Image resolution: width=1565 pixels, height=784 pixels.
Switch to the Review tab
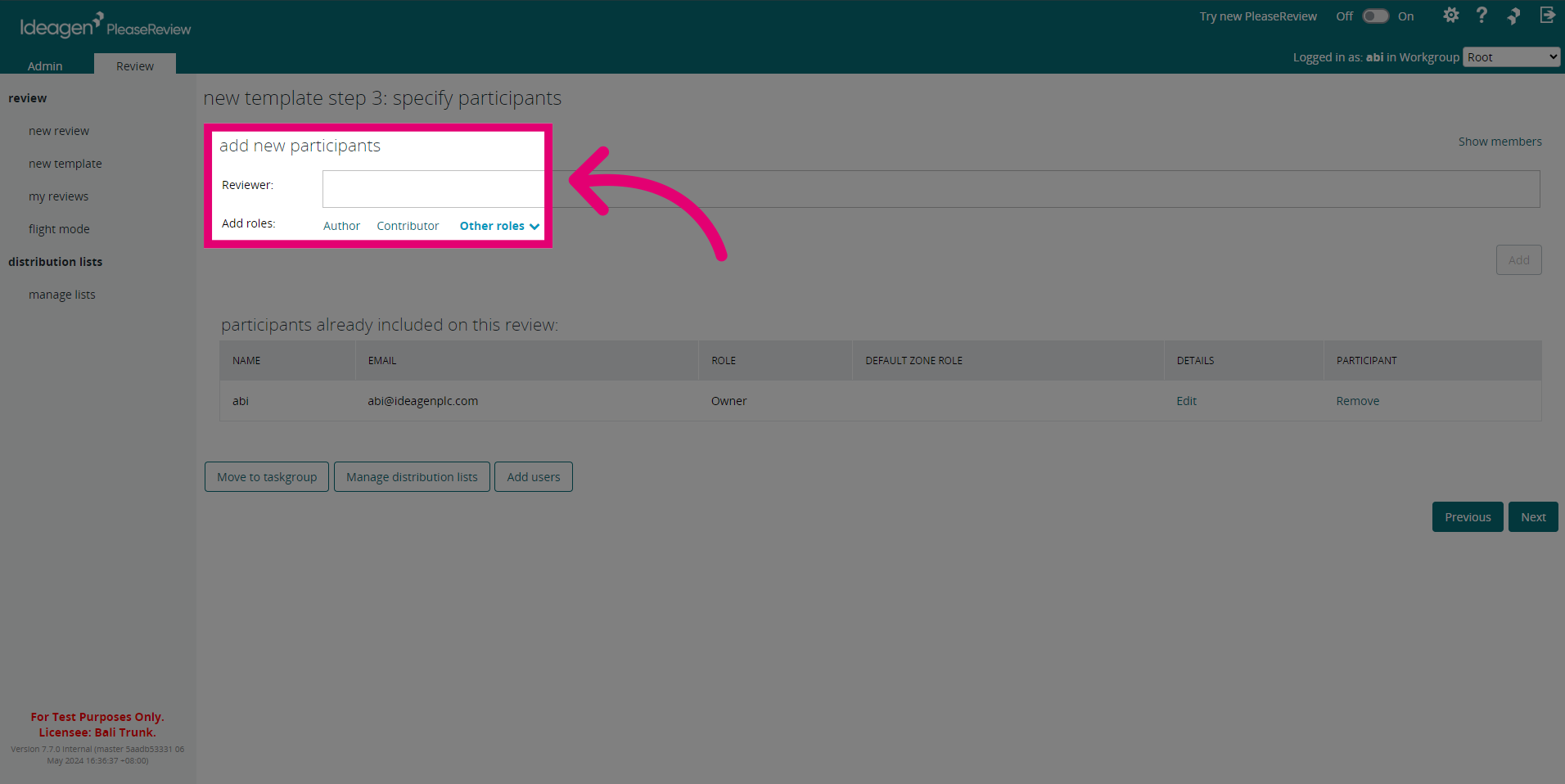[135, 65]
